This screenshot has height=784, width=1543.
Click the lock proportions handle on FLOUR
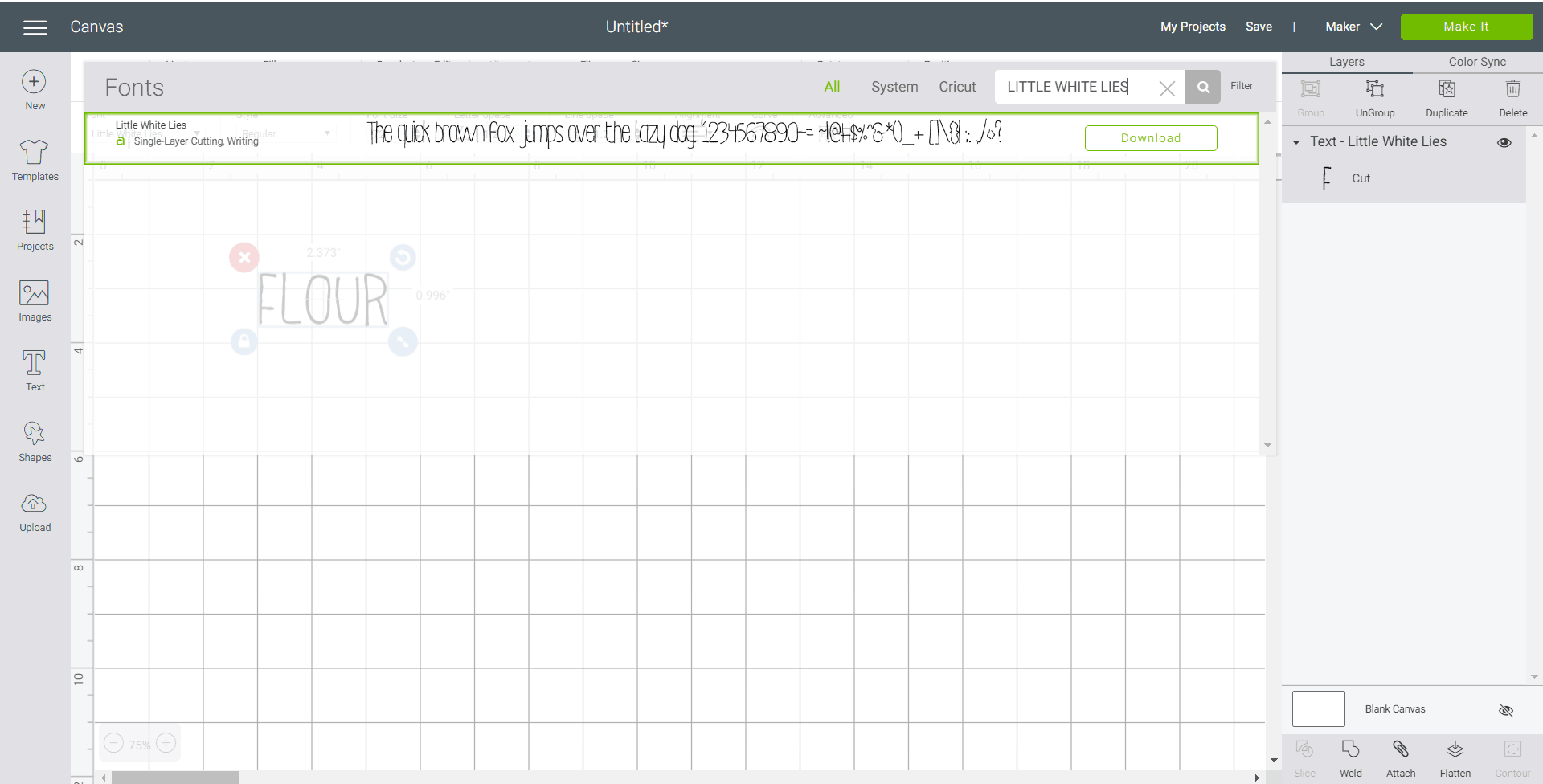tap(244, 342)
